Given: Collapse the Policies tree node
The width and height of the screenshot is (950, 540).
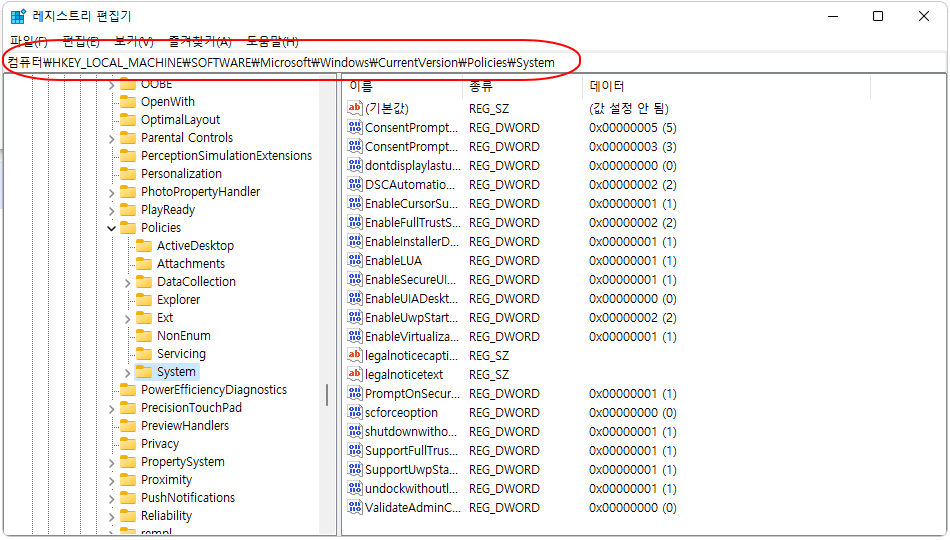Looking at the screenshot, I should [x=111, y=228].
